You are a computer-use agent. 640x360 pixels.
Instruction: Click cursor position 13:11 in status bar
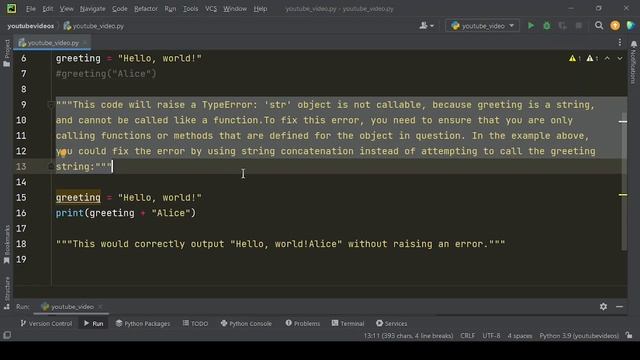(x=408, y=336)
